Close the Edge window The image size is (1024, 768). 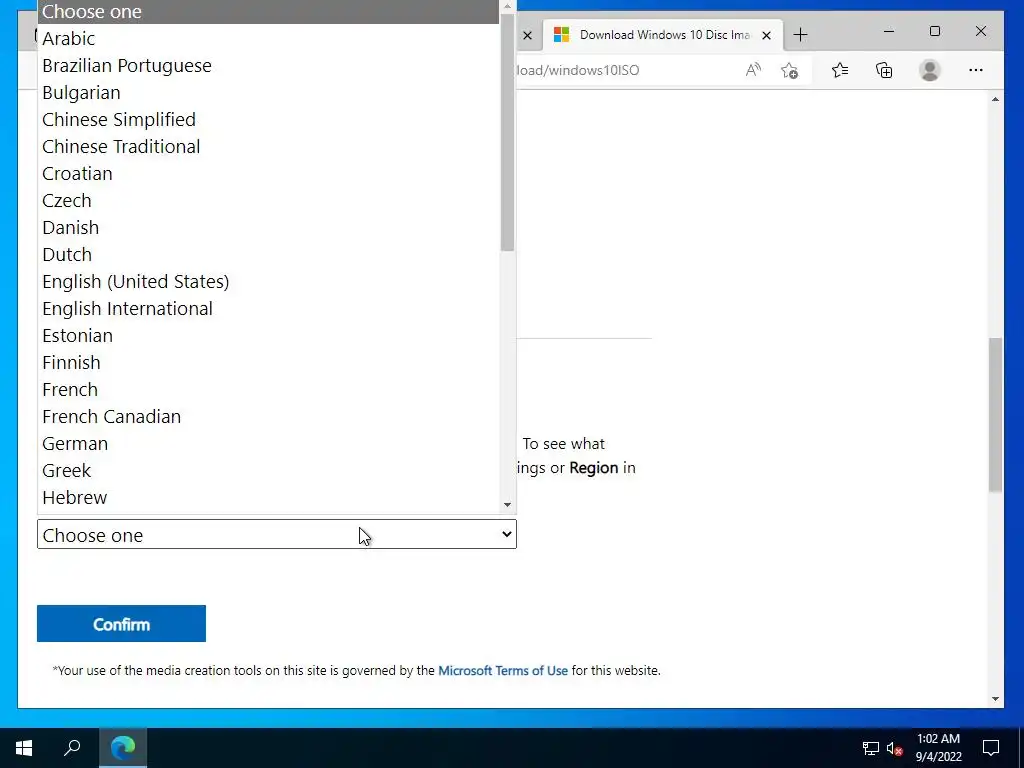(981, 31)
